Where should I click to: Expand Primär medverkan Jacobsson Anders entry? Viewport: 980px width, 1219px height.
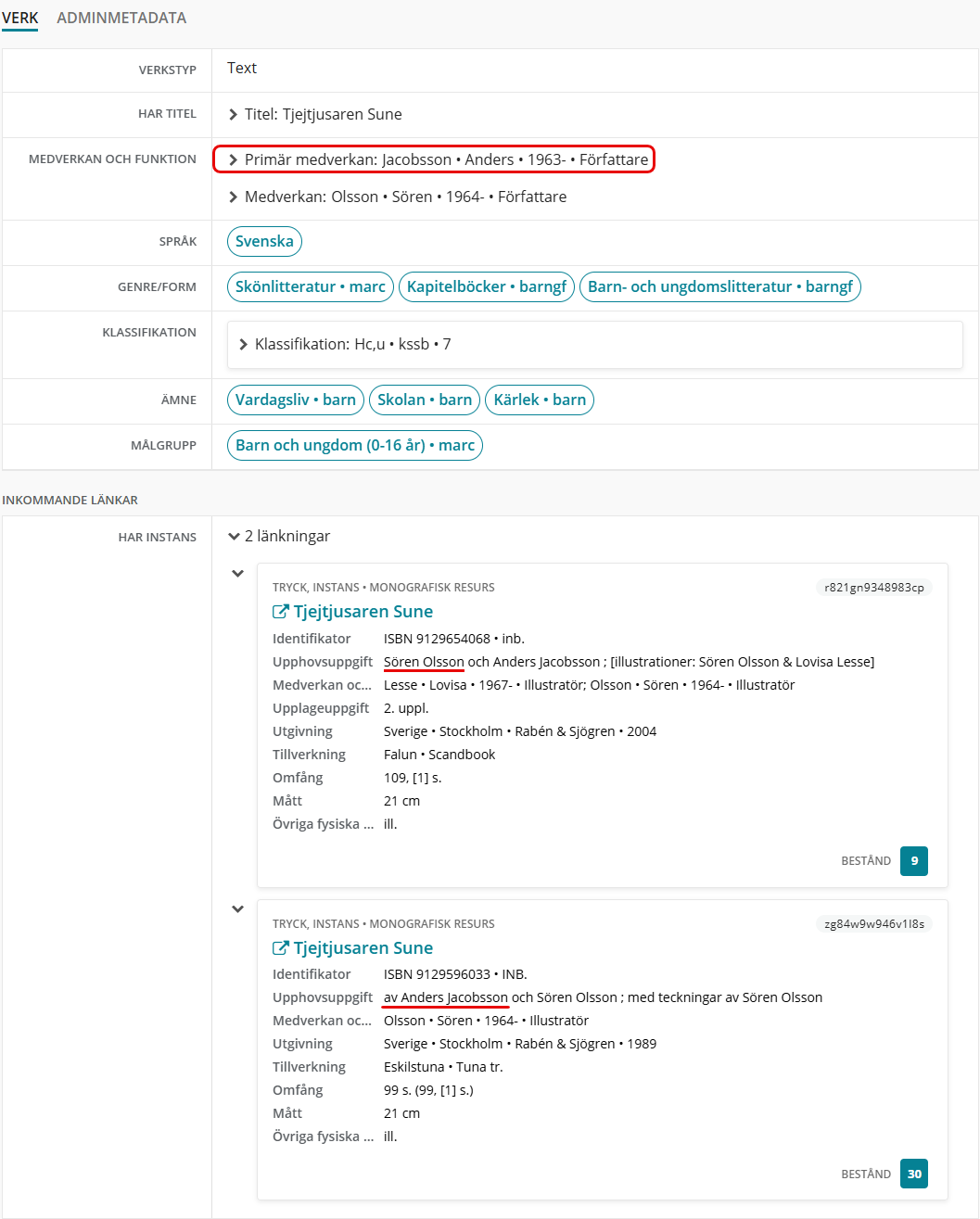click(x=234, y=160)
